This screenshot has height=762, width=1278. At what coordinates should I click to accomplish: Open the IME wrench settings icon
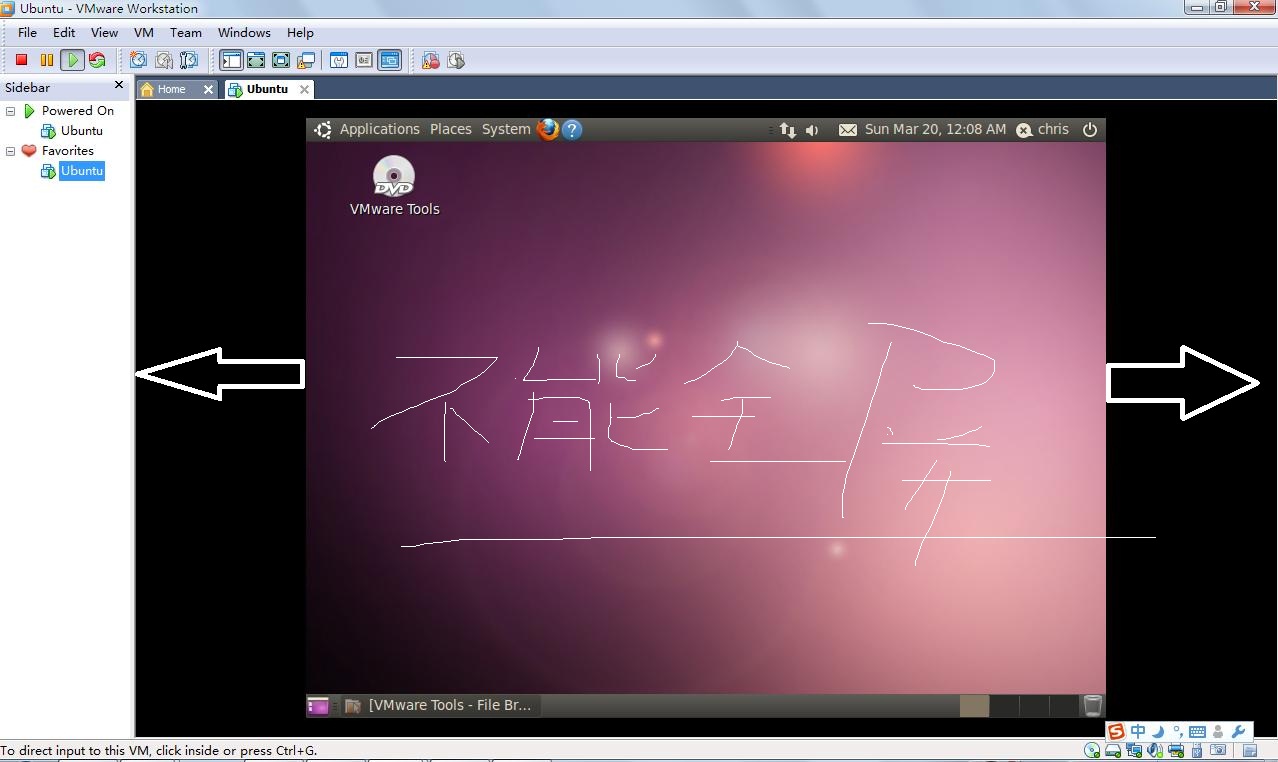[x=1238, y=732]
